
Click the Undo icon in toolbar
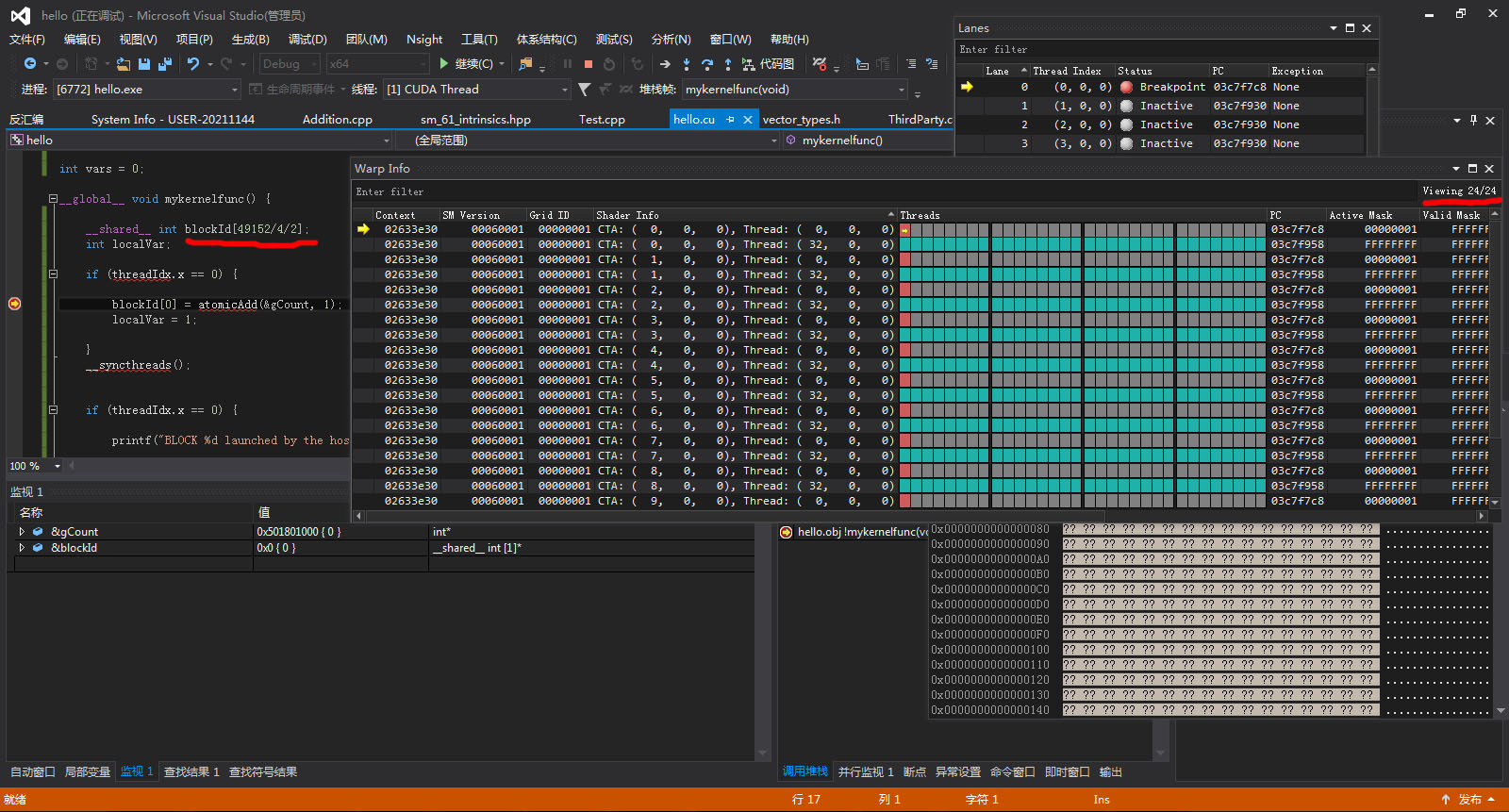tap(193, 64)
